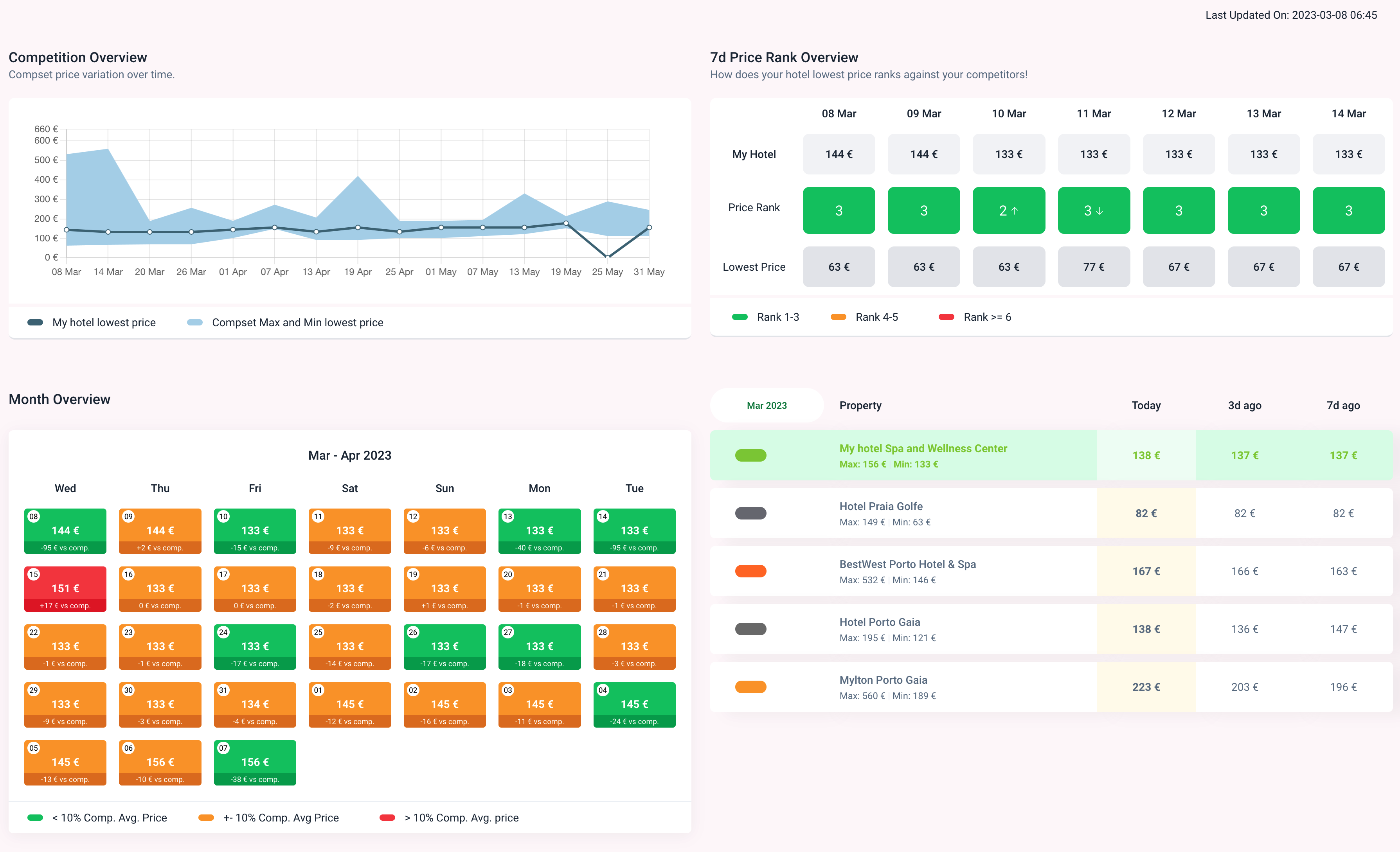Viewport: 1400px width, 852px height.
Task: Click green color pill for My hotel Spa
Action: [x=750, y=456]
